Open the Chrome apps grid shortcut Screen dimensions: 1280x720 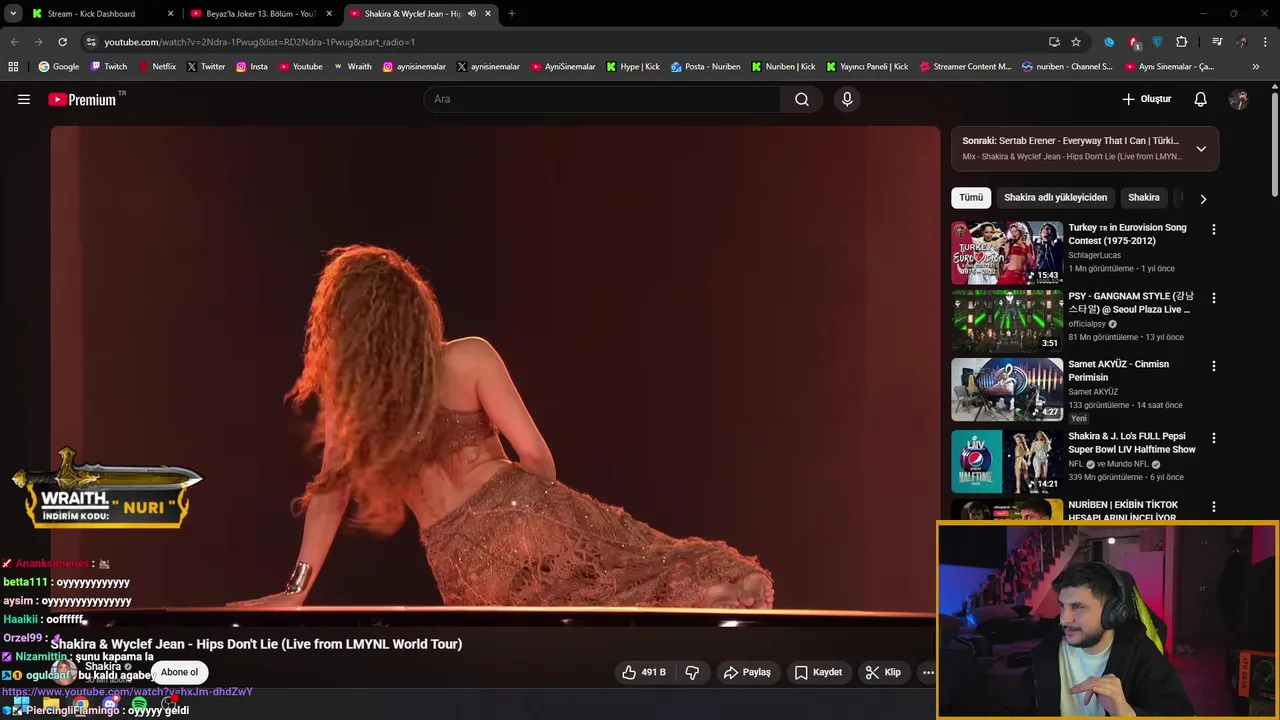click(x=13, y=67)
